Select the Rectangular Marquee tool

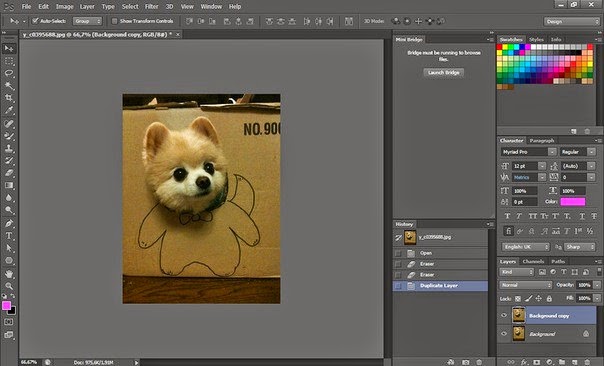(9, 61)
